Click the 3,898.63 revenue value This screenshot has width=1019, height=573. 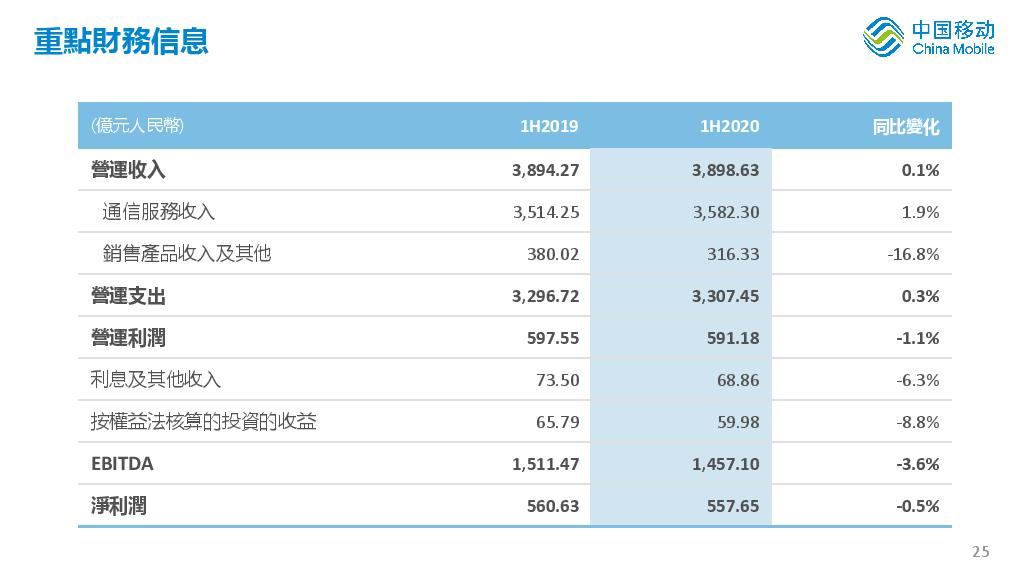tap(725, 170)
